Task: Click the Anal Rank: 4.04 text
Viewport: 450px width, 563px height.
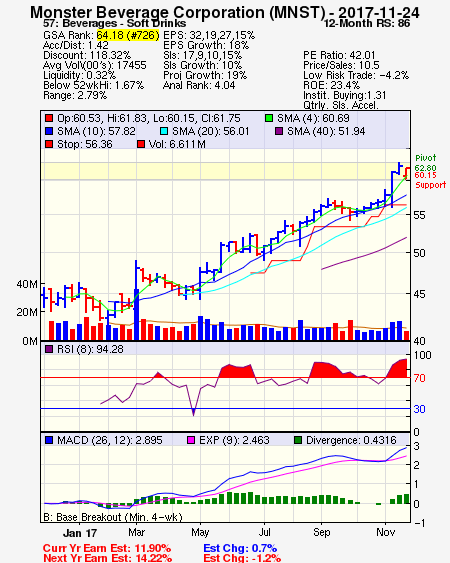Action: coord(199,85)
